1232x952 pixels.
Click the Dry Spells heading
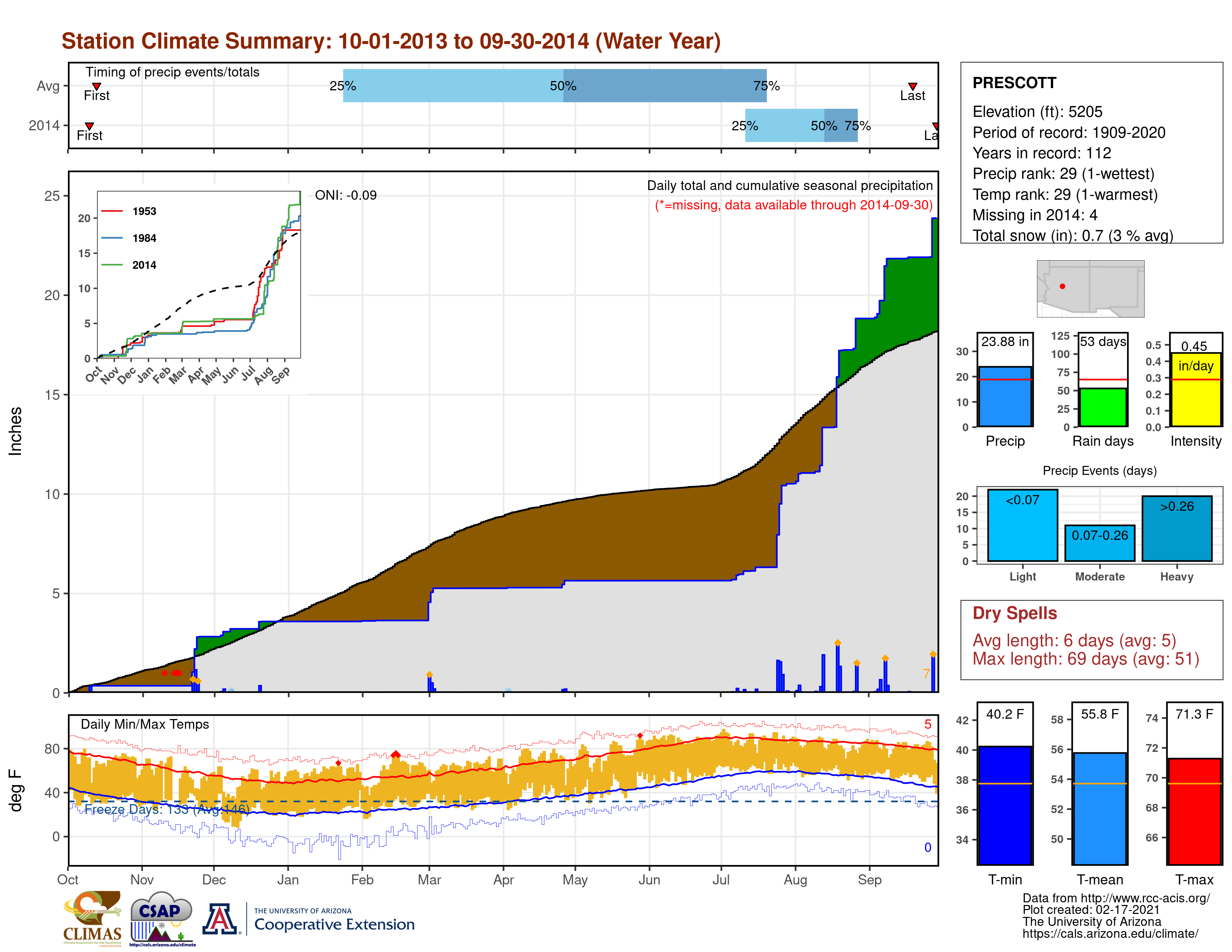click(1014, 613)
